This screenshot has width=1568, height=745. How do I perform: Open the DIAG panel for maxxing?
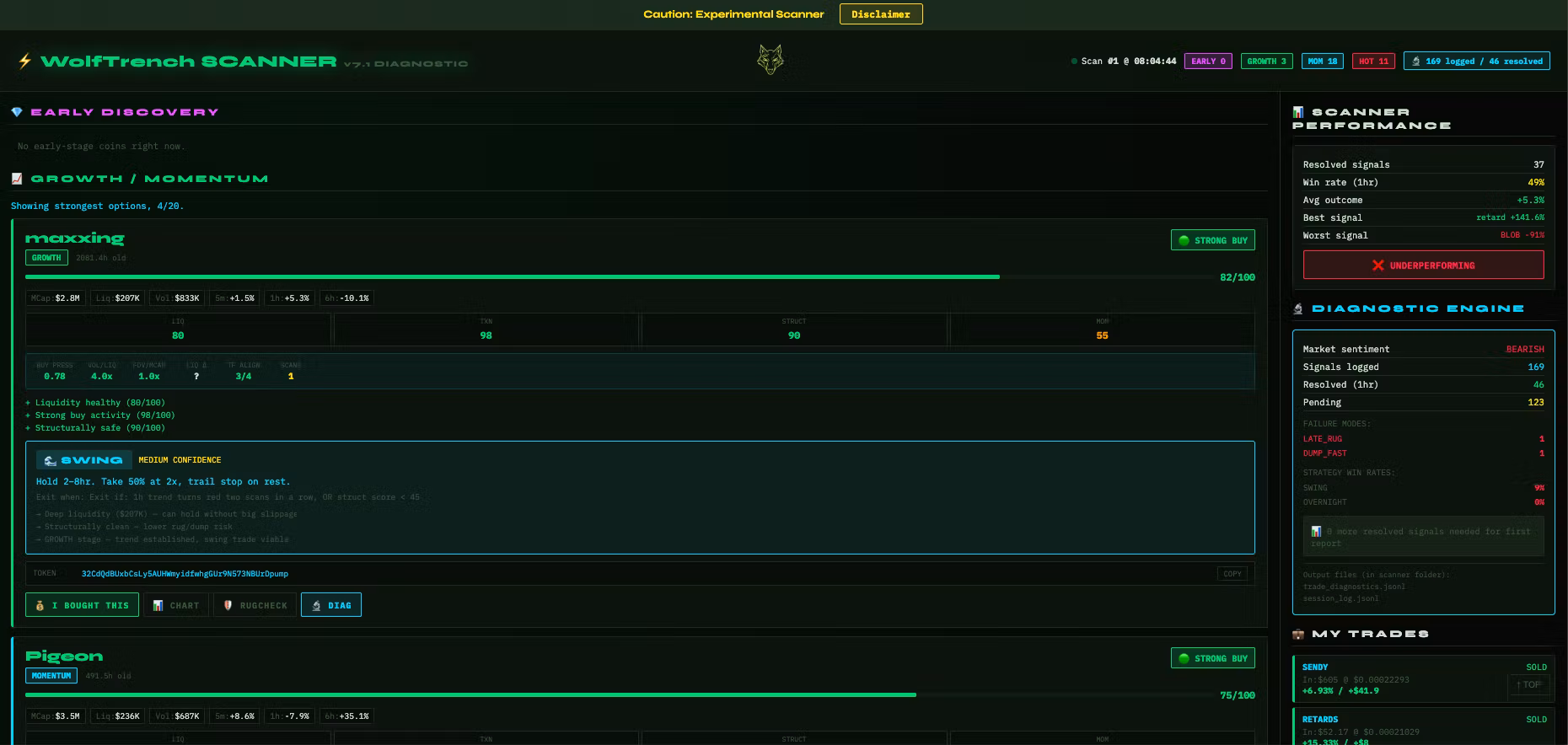pyautogui.click(x=331, y=605)
